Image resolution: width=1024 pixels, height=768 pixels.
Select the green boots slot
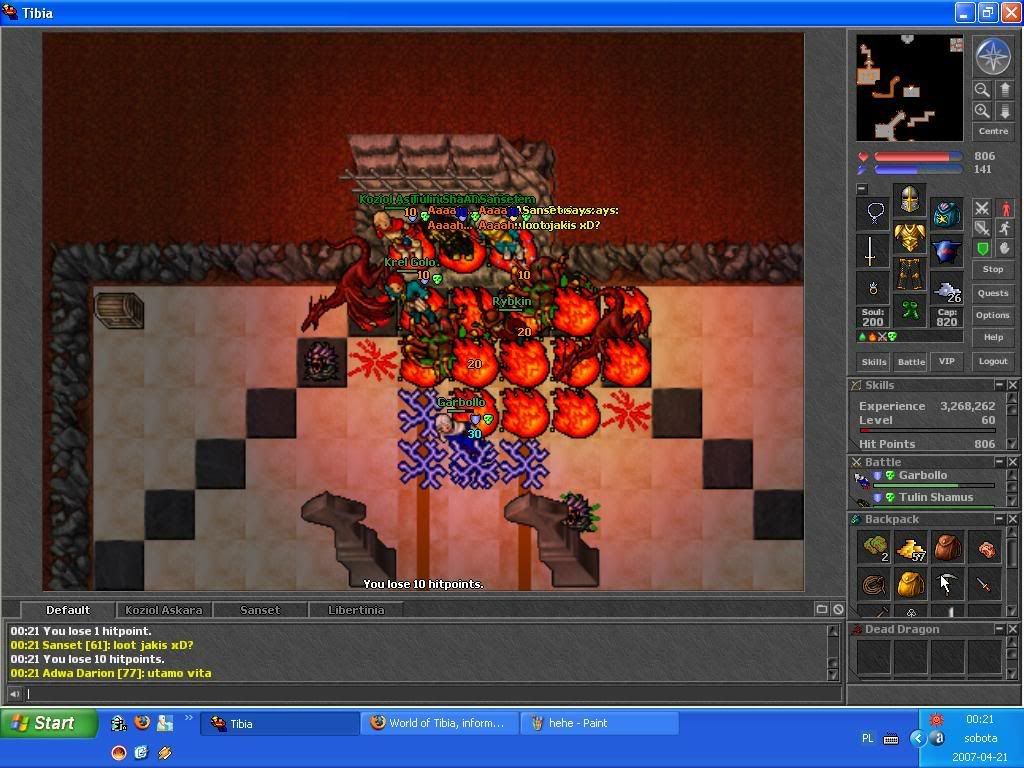point(910,312)
